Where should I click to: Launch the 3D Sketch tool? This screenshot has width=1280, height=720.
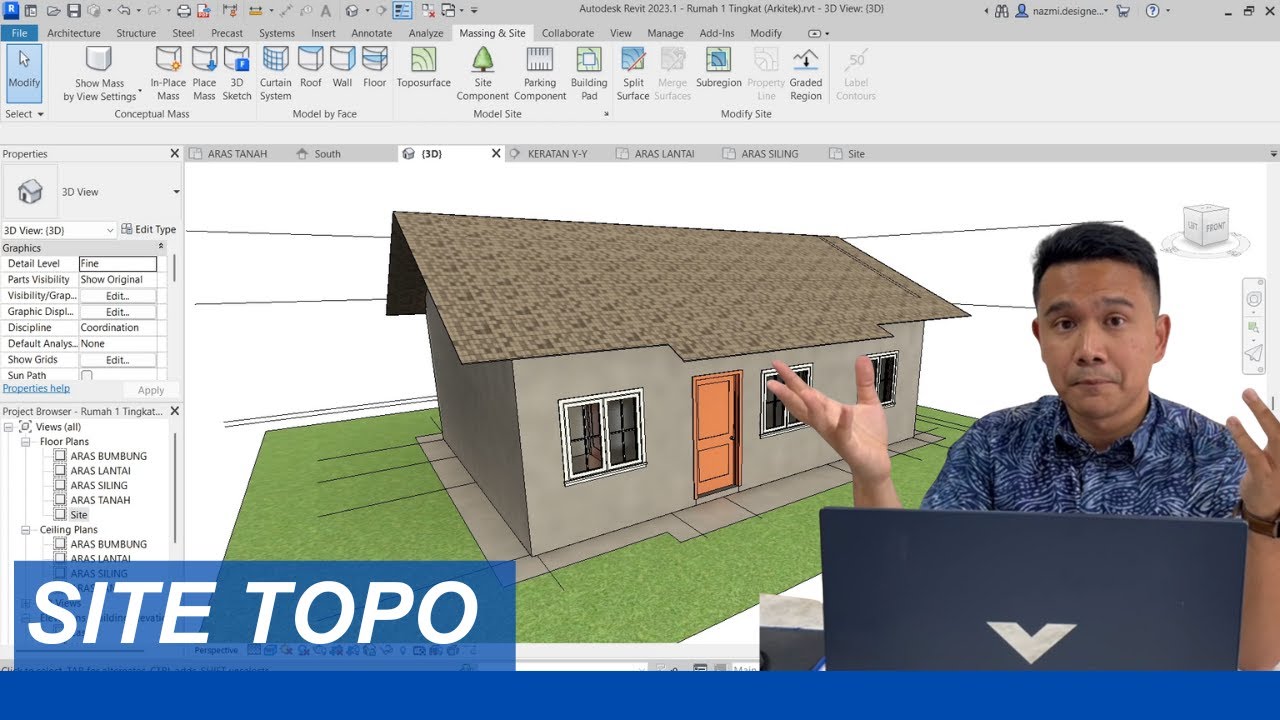point(237,73)
